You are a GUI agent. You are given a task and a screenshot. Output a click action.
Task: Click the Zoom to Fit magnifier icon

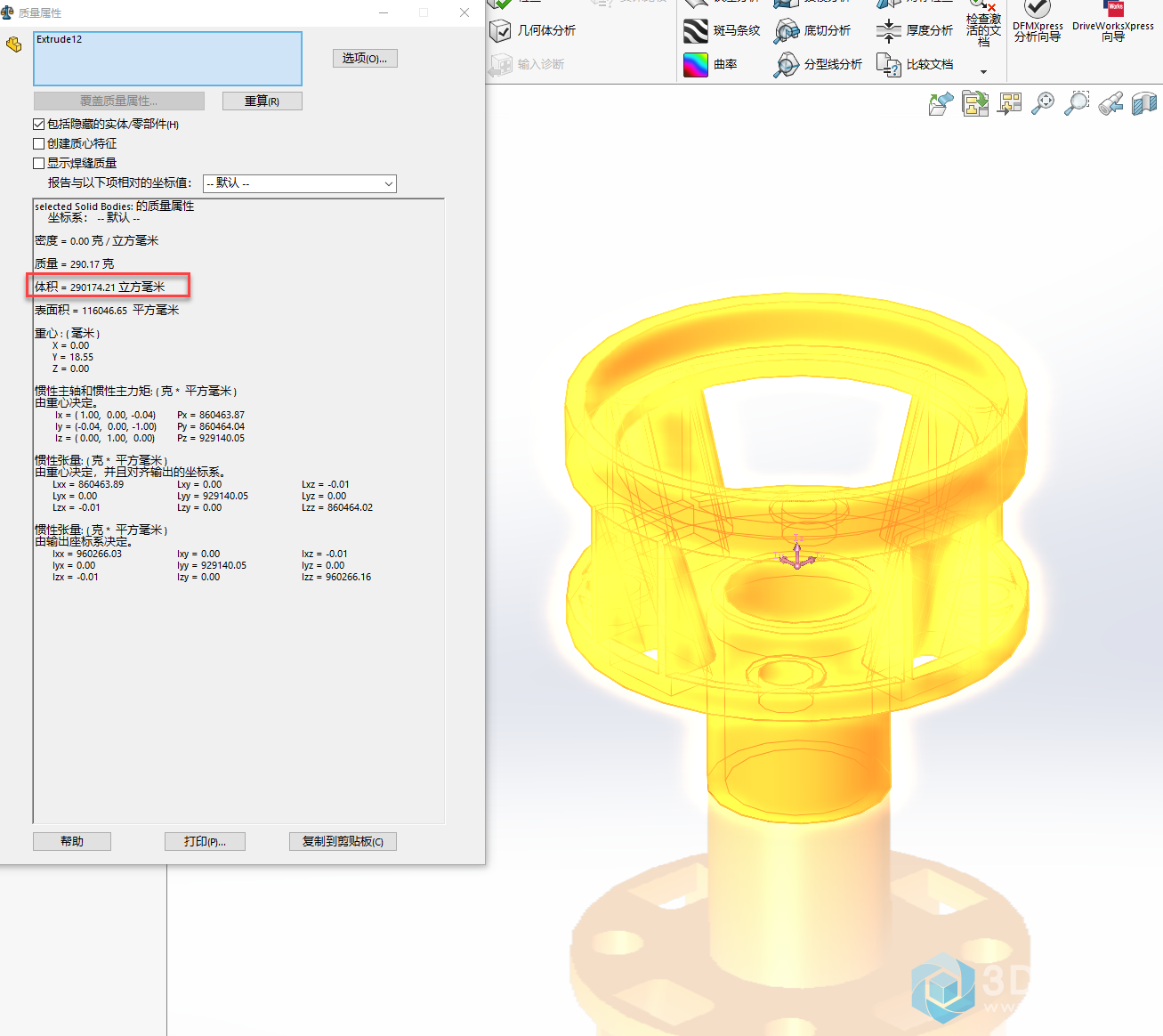(1043, 103)
